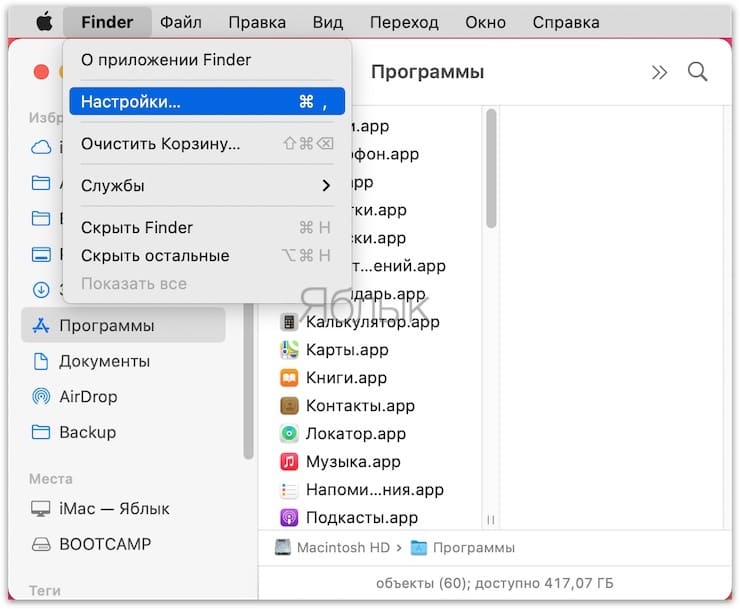Select Программы in the sidebar
The image size is (740, 609).
point(123,325)
